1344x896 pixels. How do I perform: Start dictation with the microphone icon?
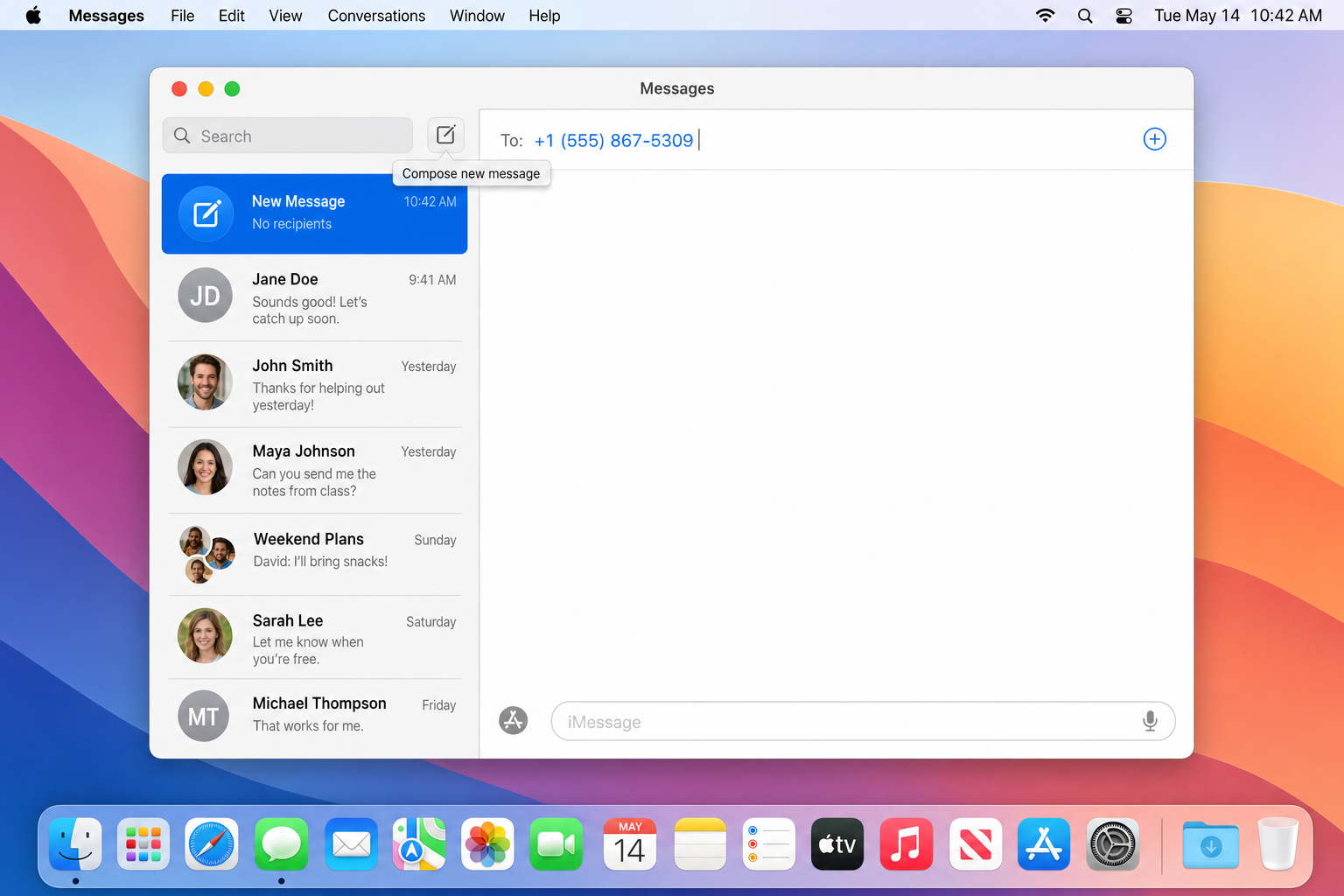click(x=1150, y=721)
